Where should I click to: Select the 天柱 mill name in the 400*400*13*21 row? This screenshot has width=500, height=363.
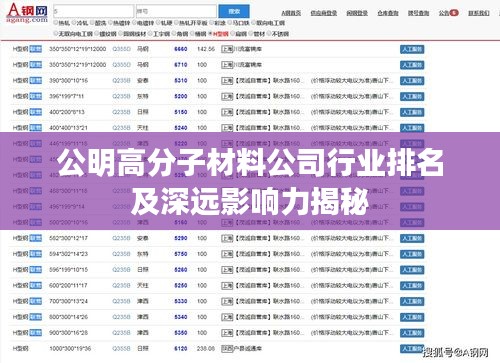coord(143,128)
